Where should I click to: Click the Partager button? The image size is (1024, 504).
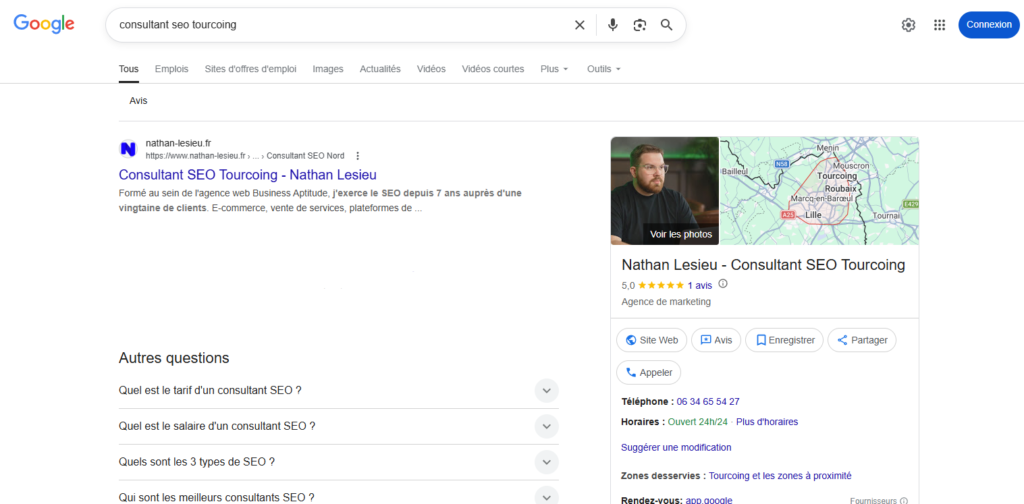(862, 340)
